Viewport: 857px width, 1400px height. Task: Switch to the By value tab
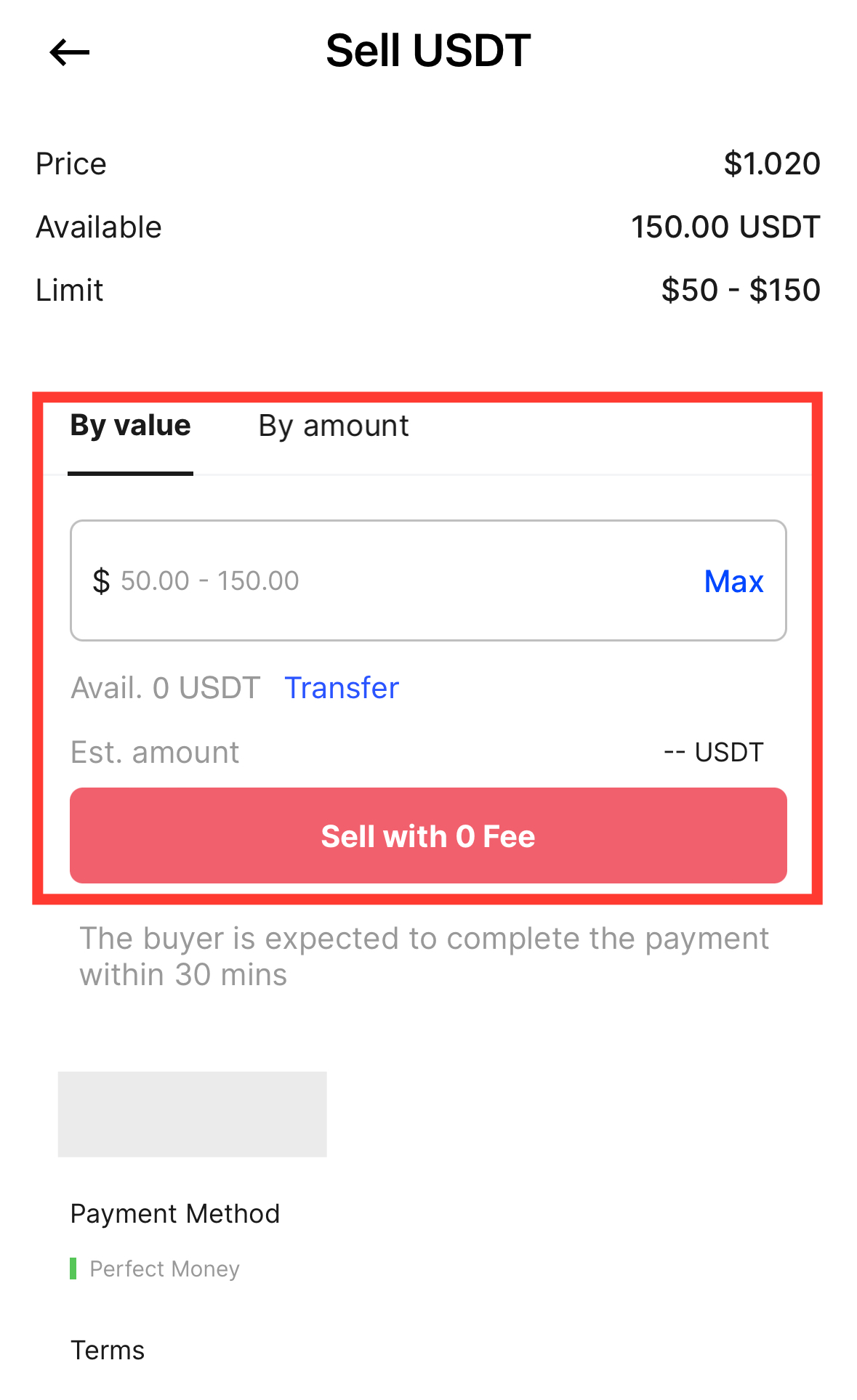coord(130,426)
